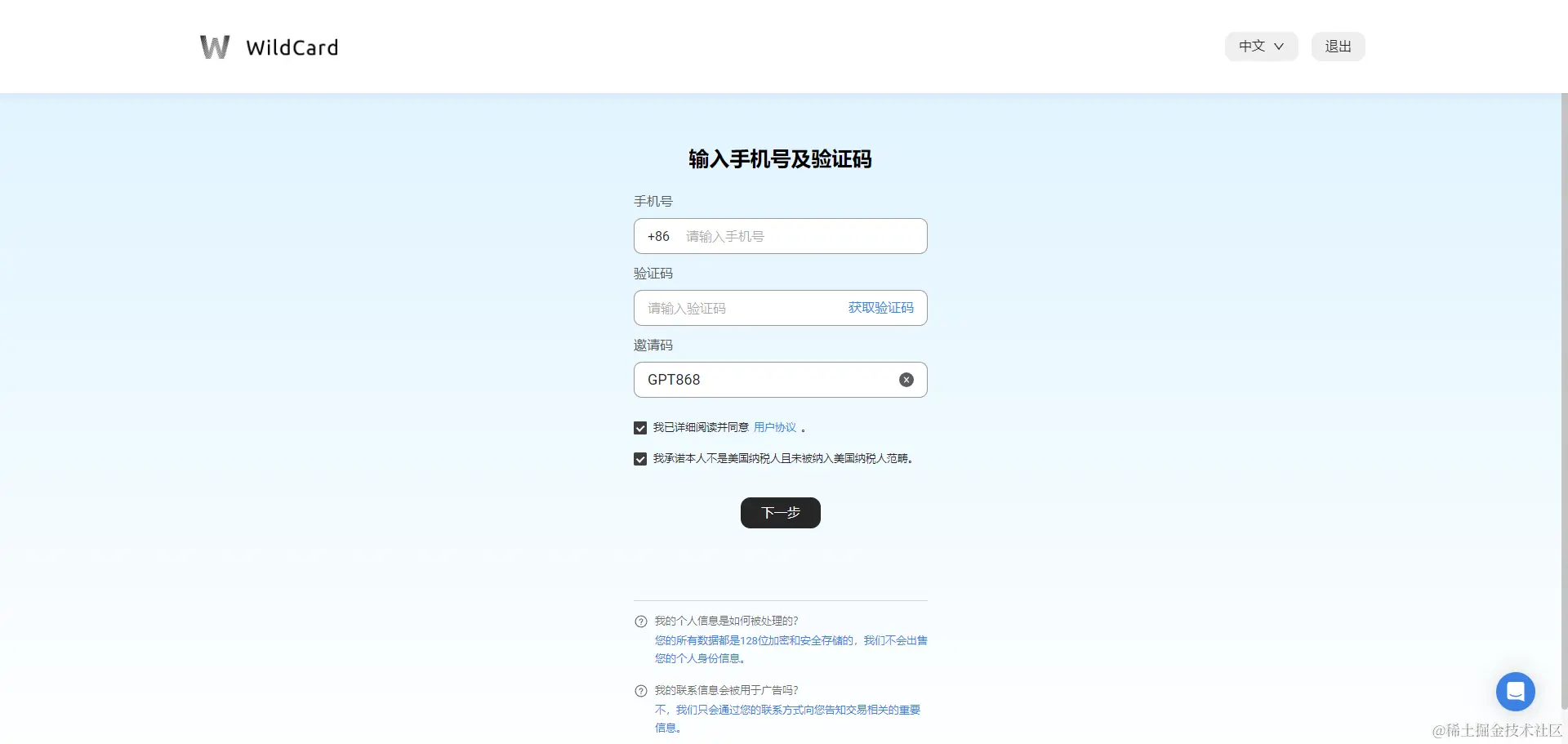The image size is (1568, 744).
Task: Click the FAQ question 我的联系信息会被用于广告吗?
Action: pyautogui.click(x=726, y=690)
